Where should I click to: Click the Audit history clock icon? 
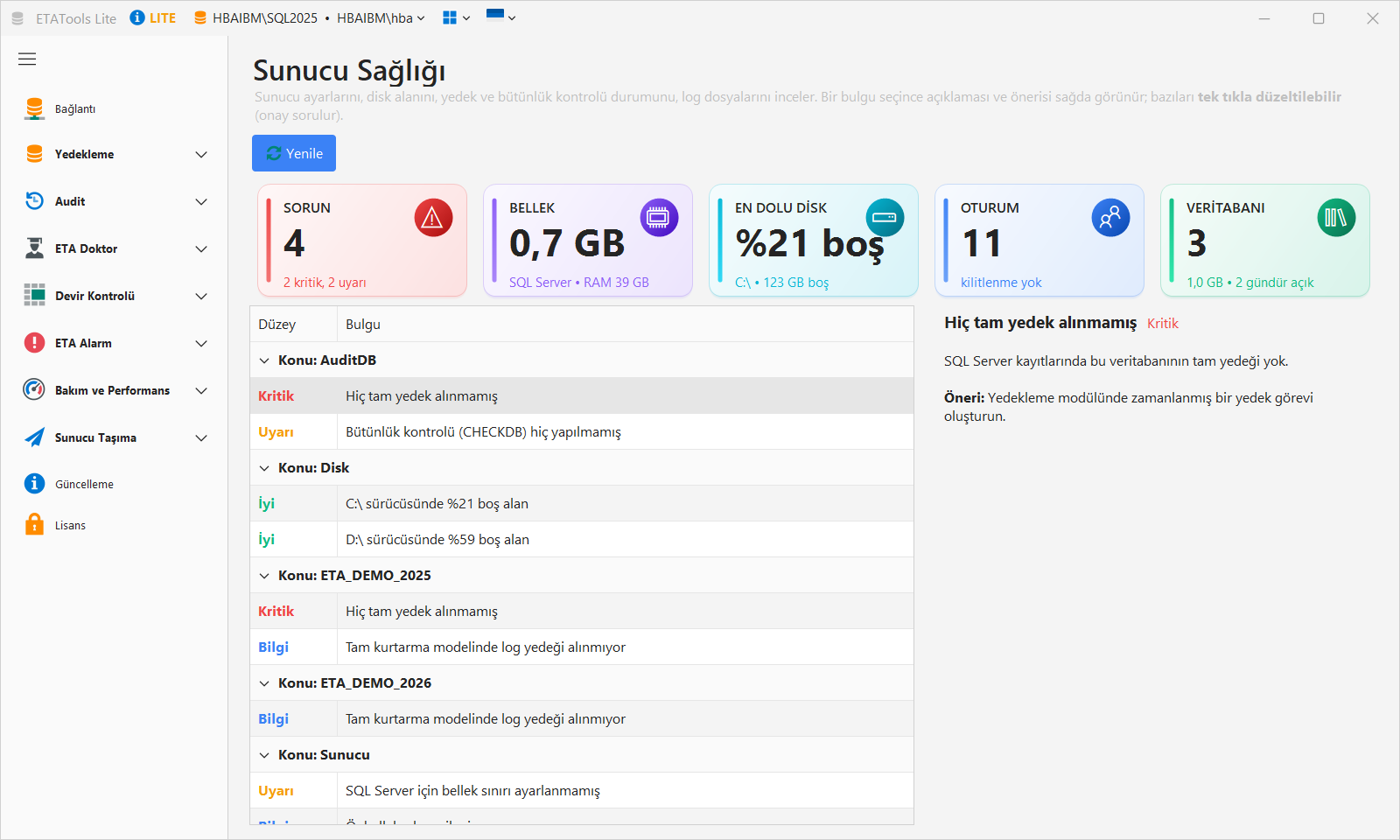34,201
